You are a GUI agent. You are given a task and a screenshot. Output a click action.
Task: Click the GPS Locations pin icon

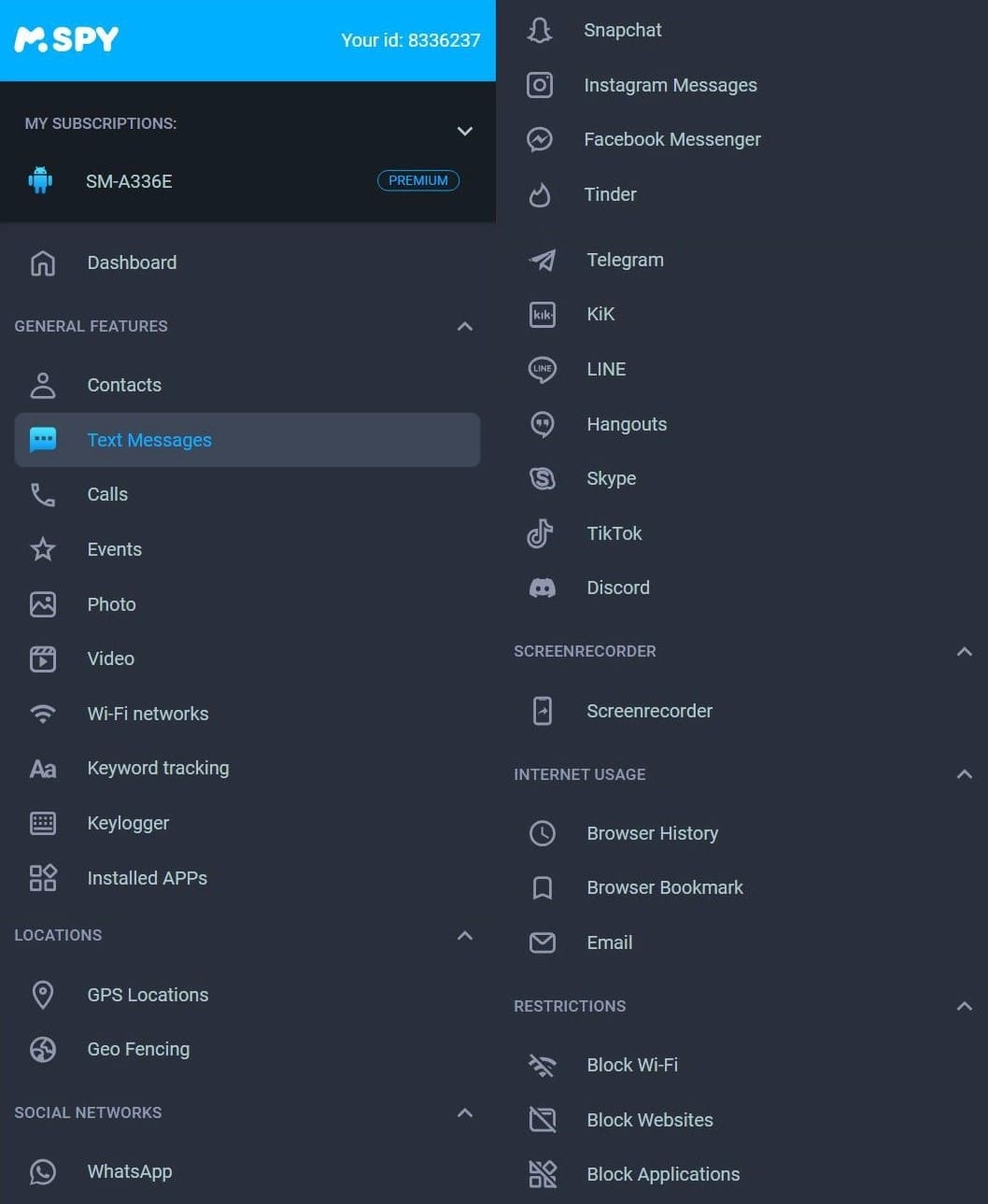coord(43,995)
